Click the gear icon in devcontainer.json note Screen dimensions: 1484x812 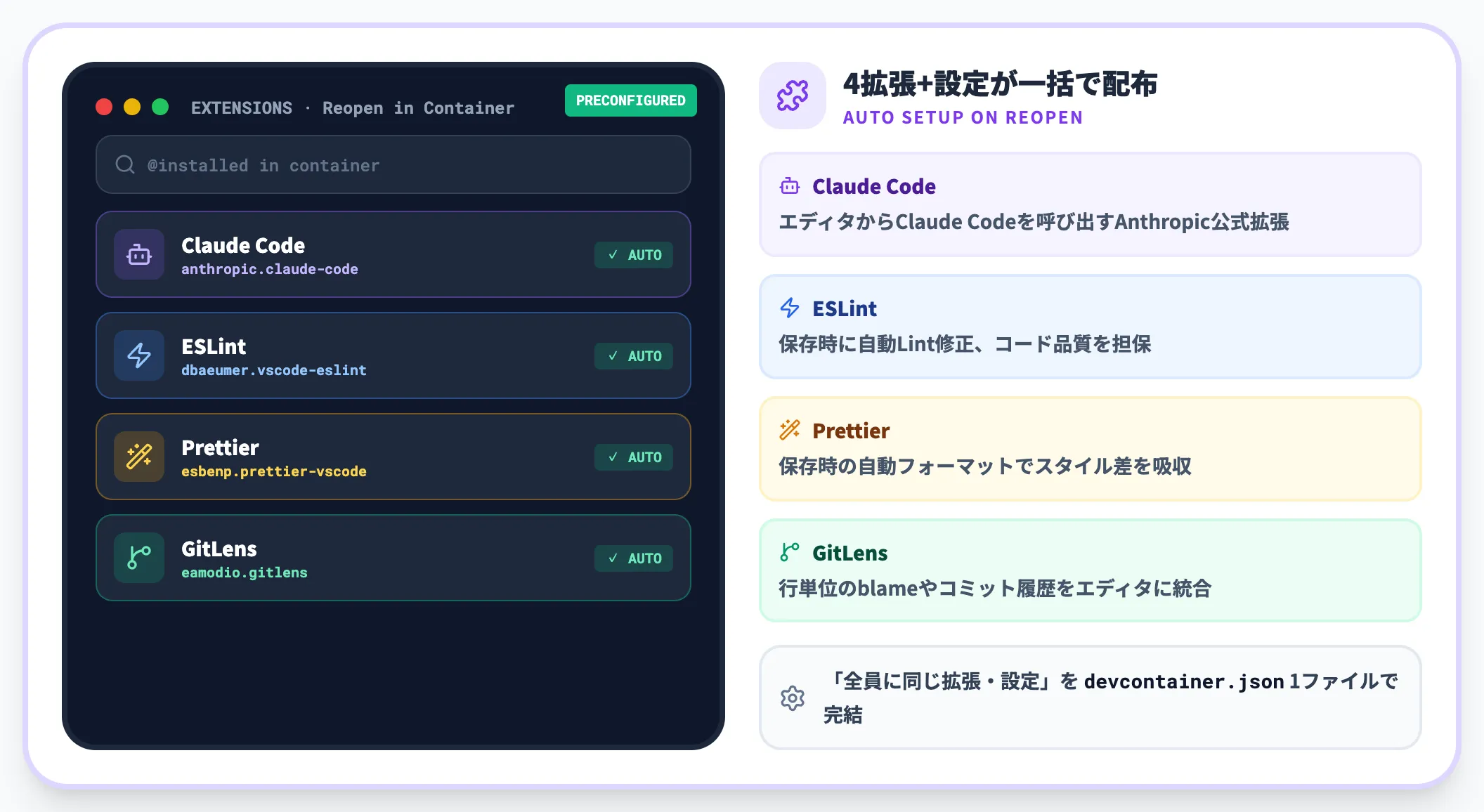[x=793, y=698]
